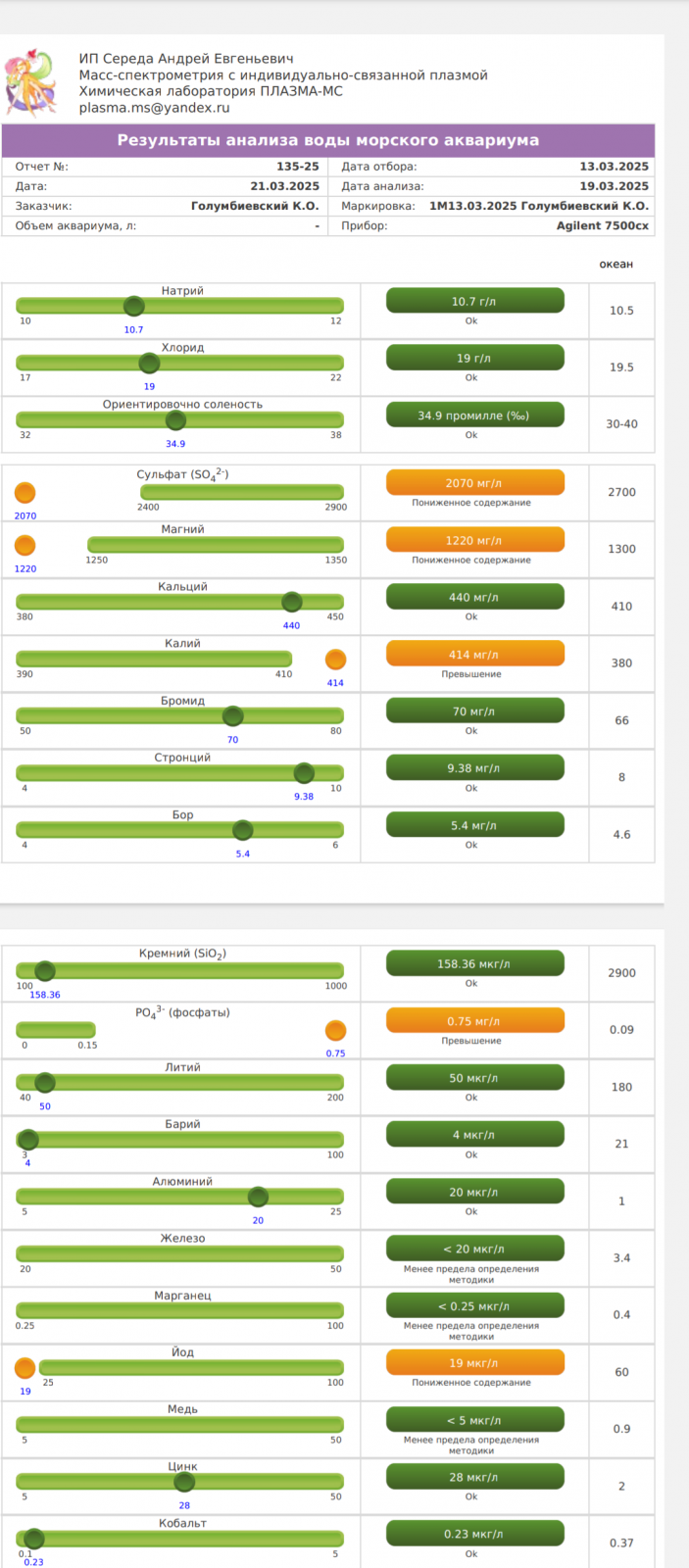Click the orange 19 мкг/л Iodine result badge
Image resolution: width=689 pixels, height=1568 pixels.
coord(474,1363)
